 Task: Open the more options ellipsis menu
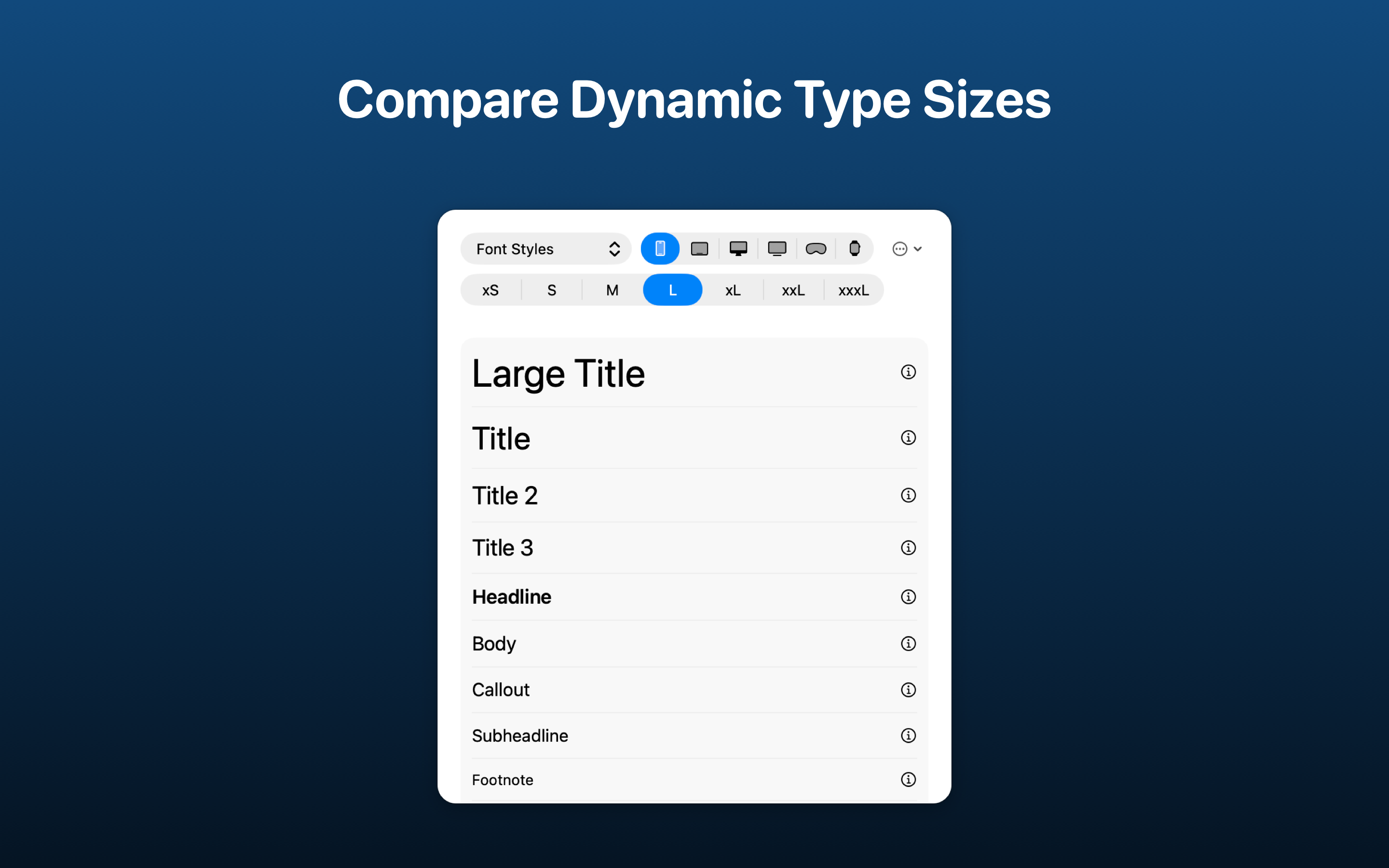(x=907, y=248)
